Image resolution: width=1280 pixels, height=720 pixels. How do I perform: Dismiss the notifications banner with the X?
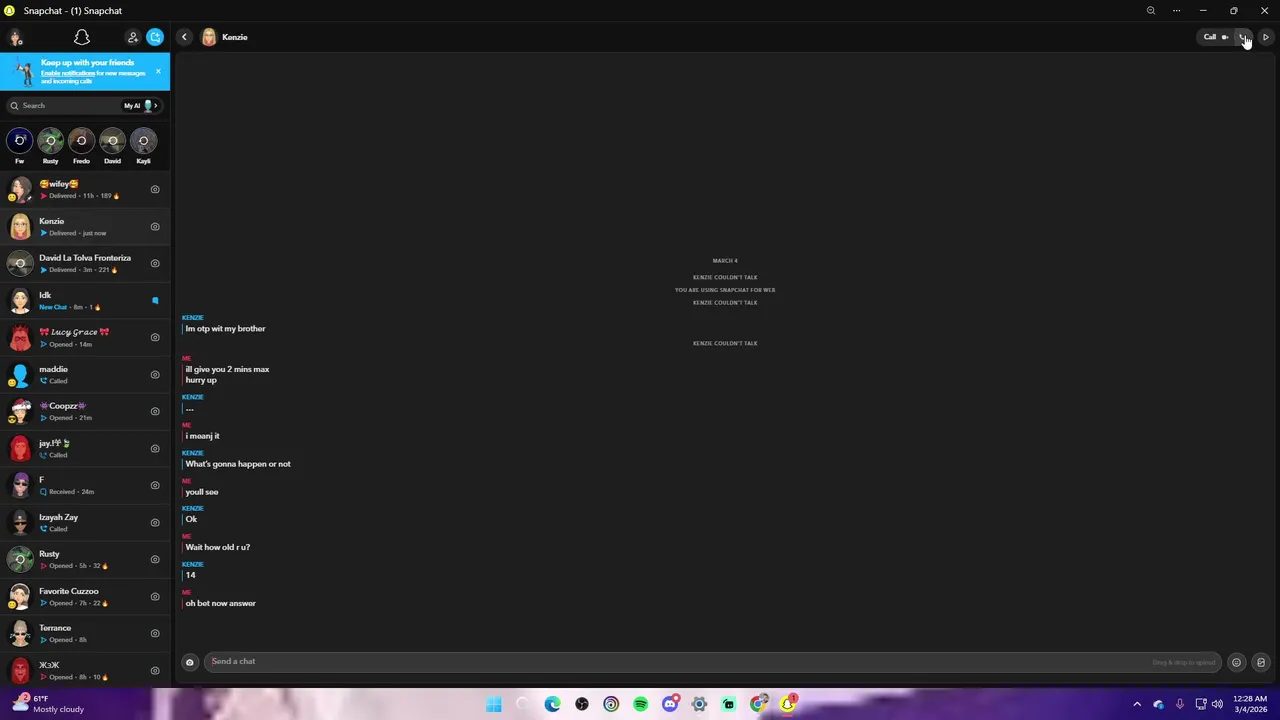coord(158,71)
